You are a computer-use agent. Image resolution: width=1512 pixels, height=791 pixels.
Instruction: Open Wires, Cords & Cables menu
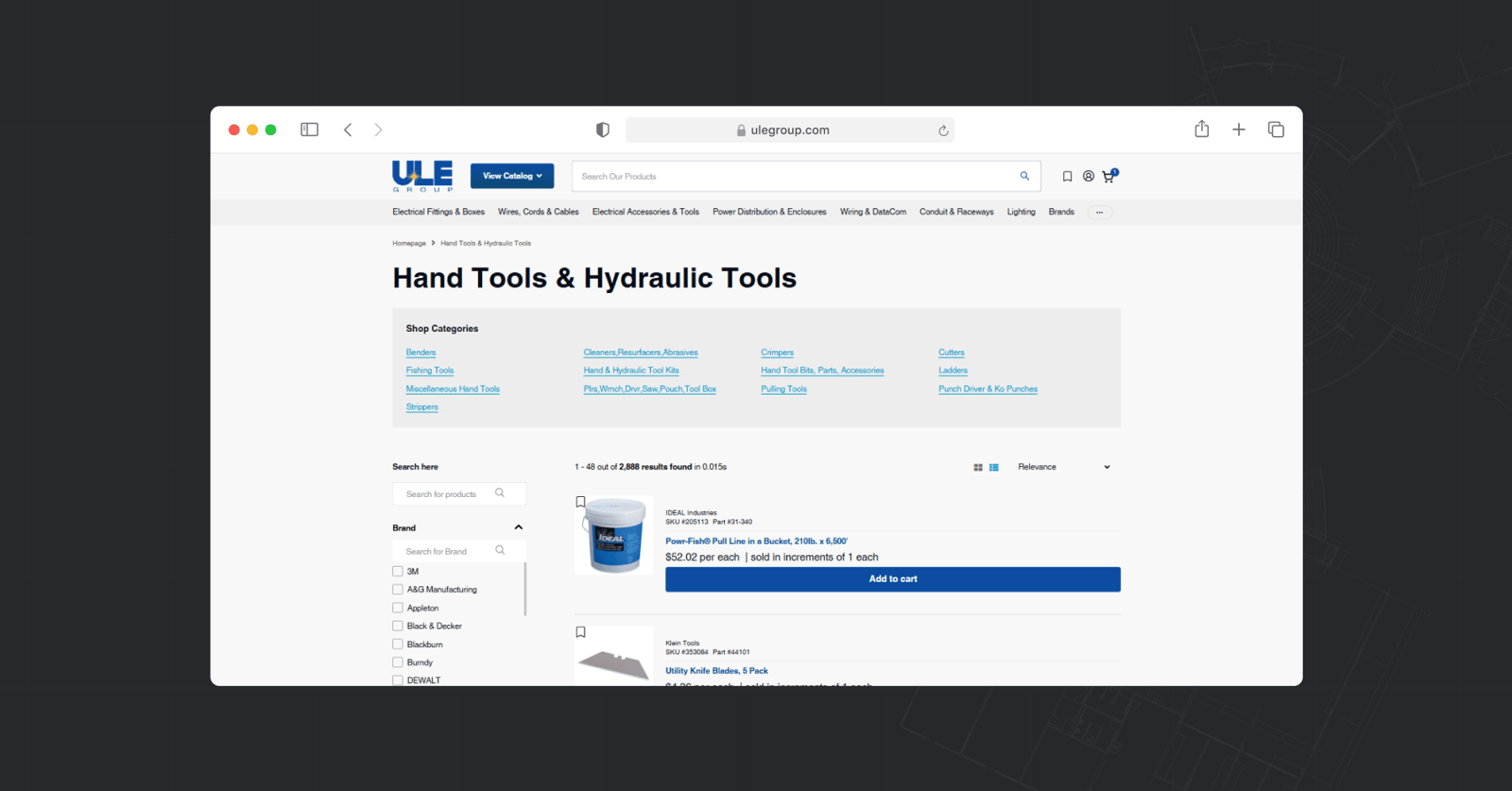pyautogui.click(x=539, y=212)
